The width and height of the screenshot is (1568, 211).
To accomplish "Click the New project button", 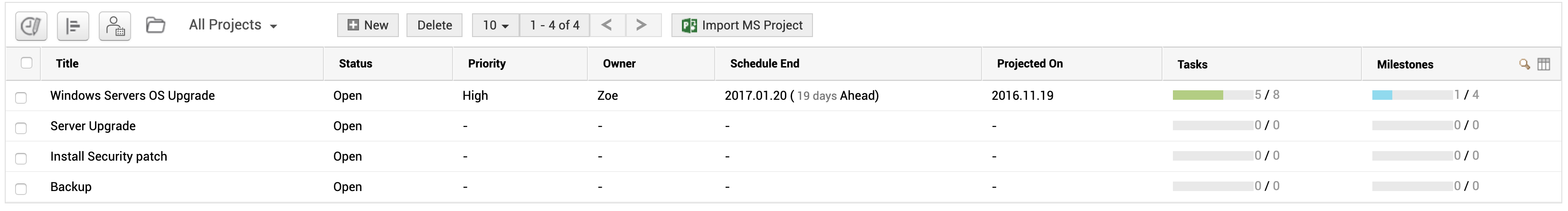I will pyautogui.click(x=368, y=25).
